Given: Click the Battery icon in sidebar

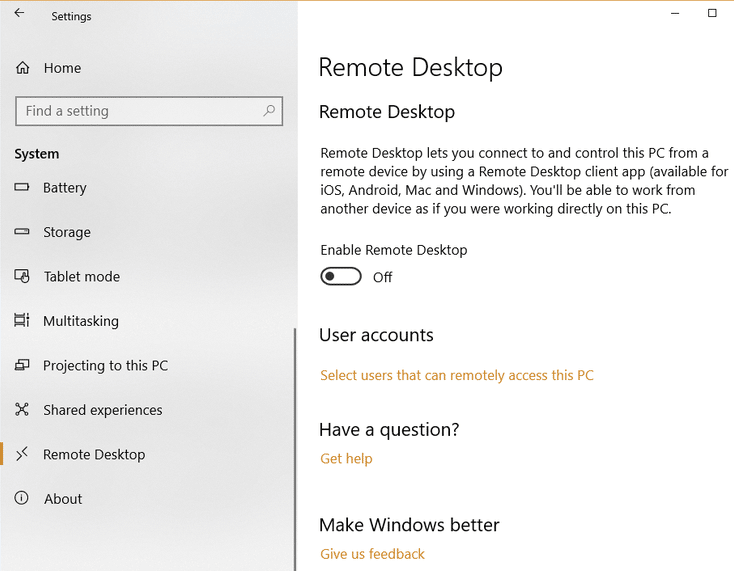Looking at the screenshot, I should pos(22,187).
